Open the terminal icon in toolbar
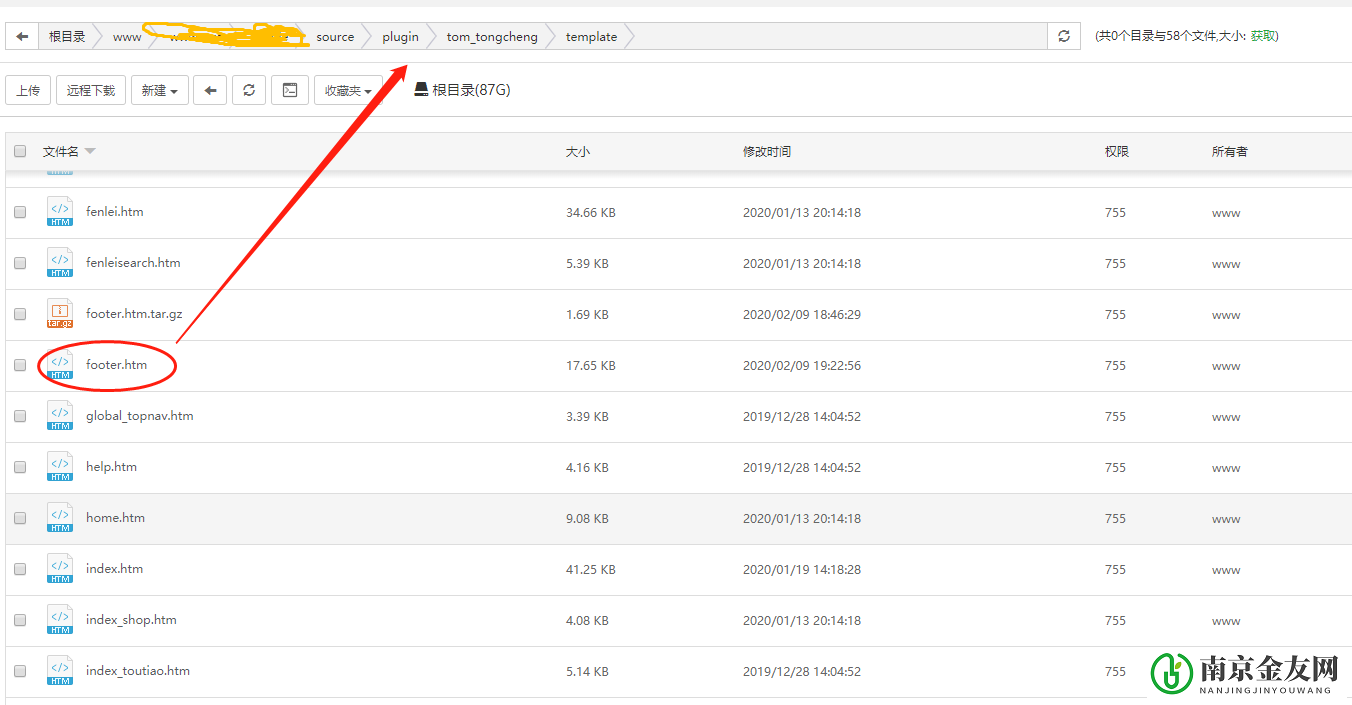 click(x=290, y=90)
